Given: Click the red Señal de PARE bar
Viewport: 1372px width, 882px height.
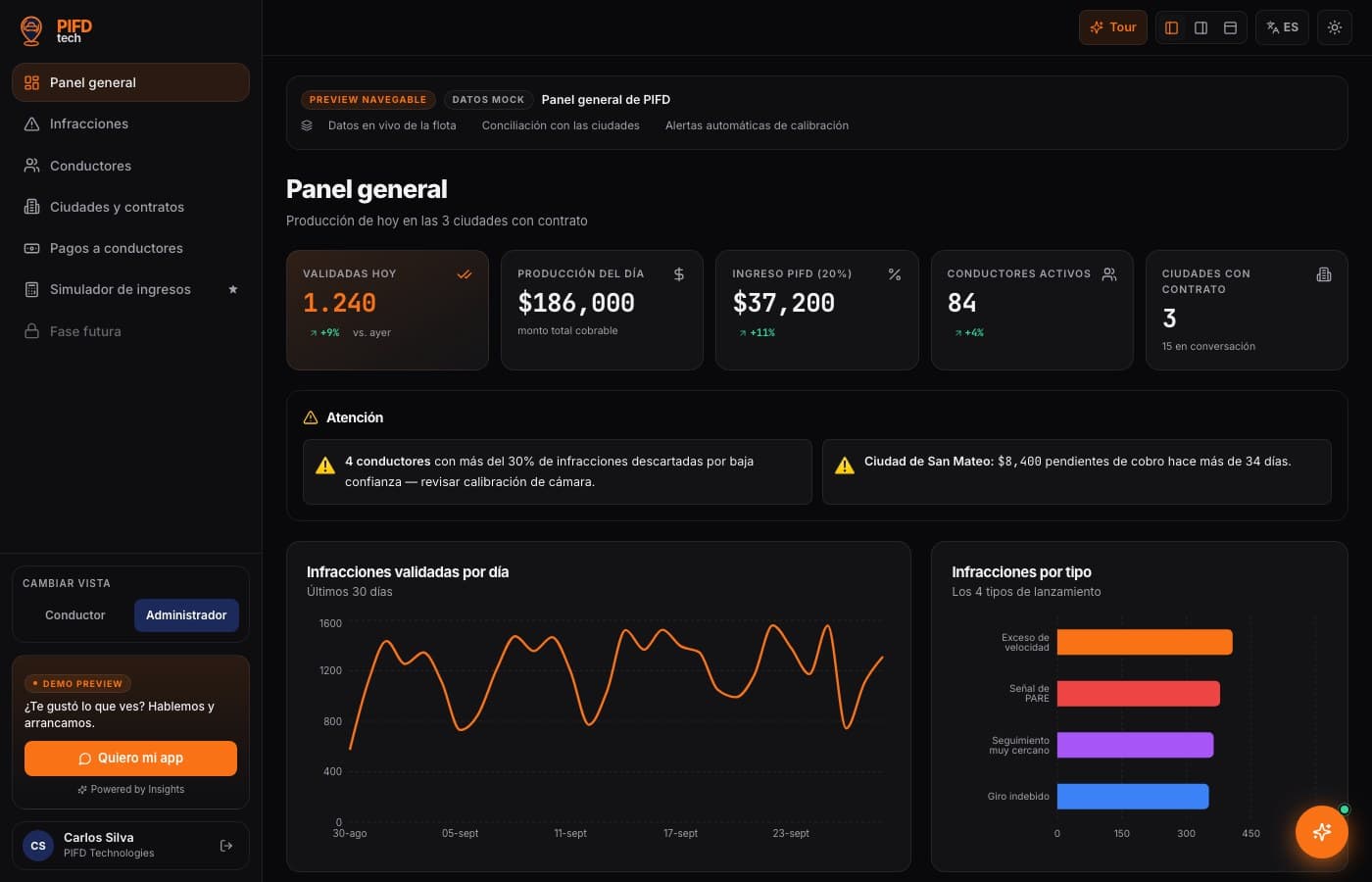Looking at the screenshot, I should point(1139,694).
